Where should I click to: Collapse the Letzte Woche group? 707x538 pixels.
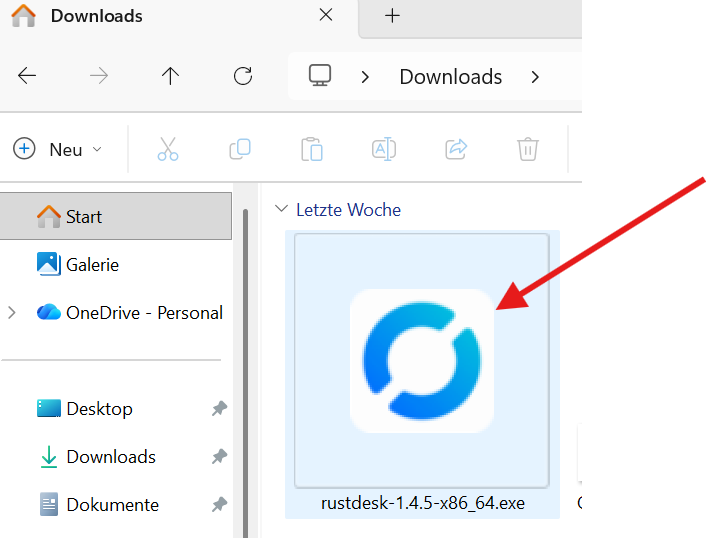point(280,210)
